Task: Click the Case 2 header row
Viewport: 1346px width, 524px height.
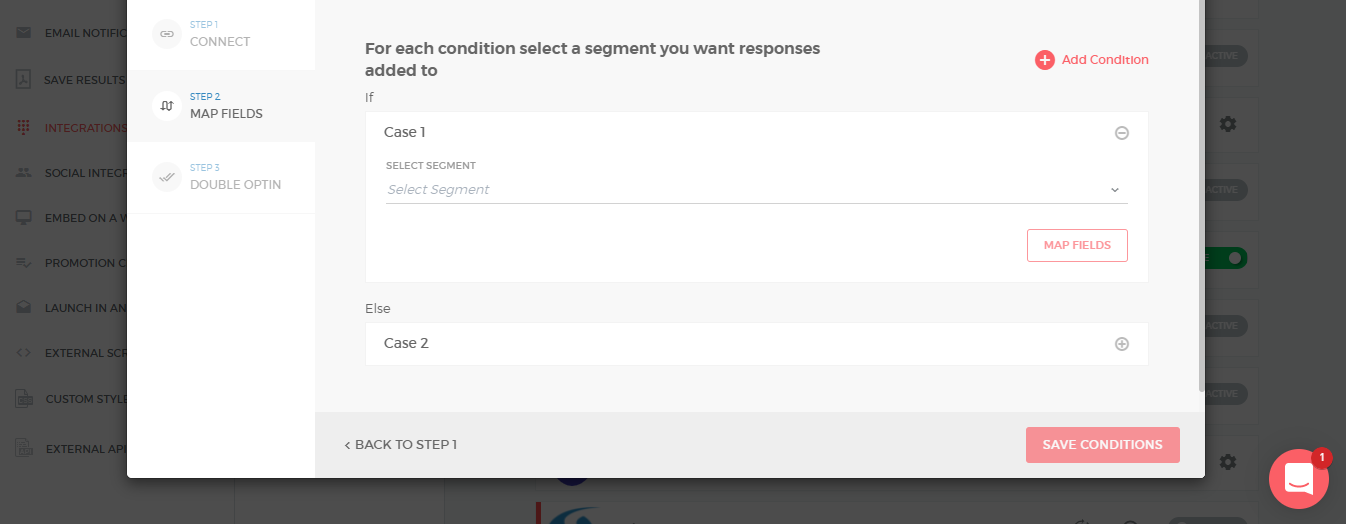Action: click(x=757, y=344)
